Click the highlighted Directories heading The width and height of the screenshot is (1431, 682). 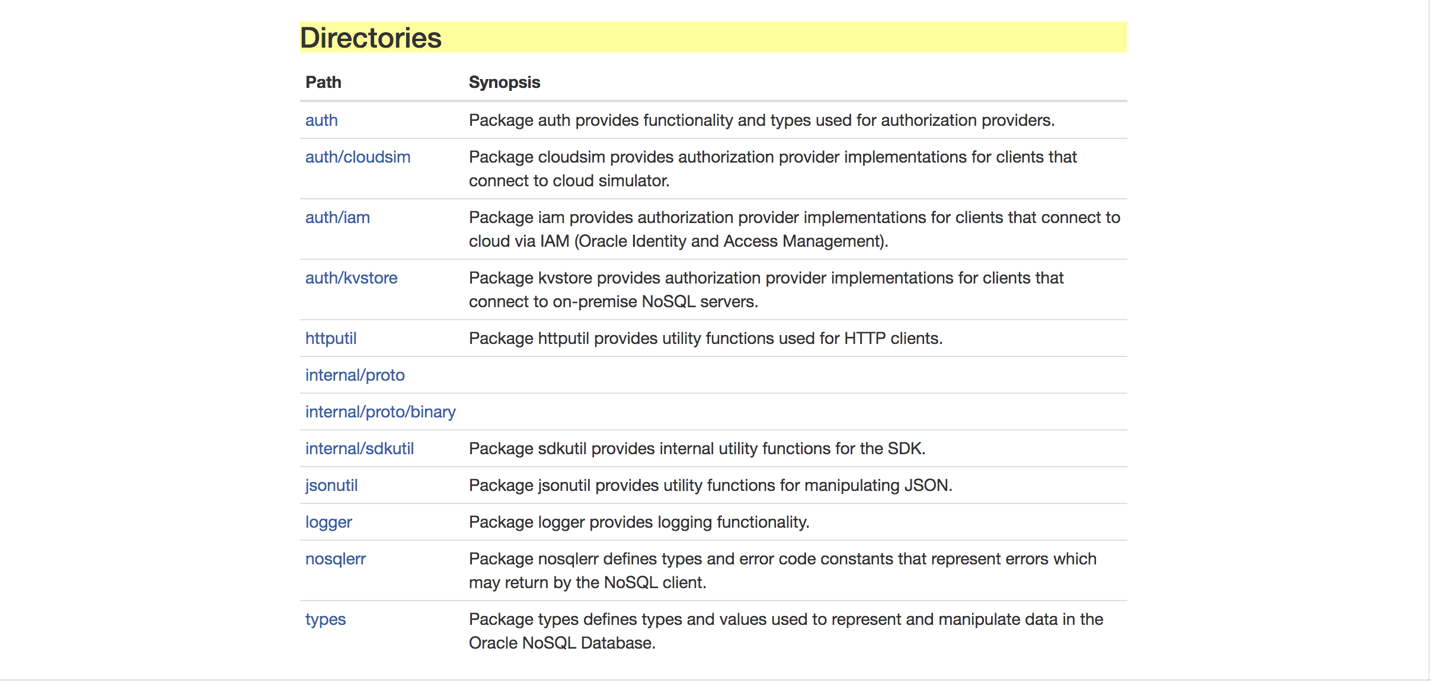pyautogui.click(x=371, y=38)
